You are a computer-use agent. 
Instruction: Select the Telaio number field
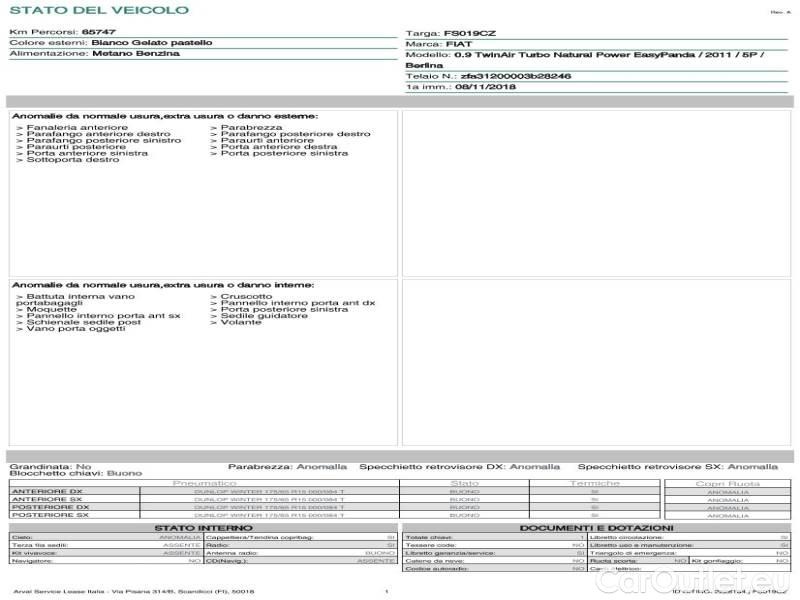[x=488, y=76]
